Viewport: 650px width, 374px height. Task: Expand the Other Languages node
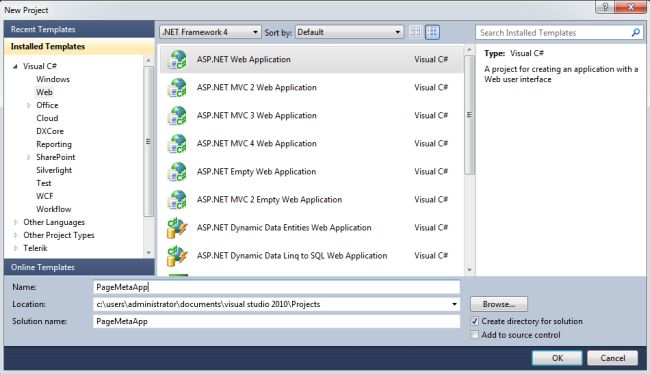point(16,222)
